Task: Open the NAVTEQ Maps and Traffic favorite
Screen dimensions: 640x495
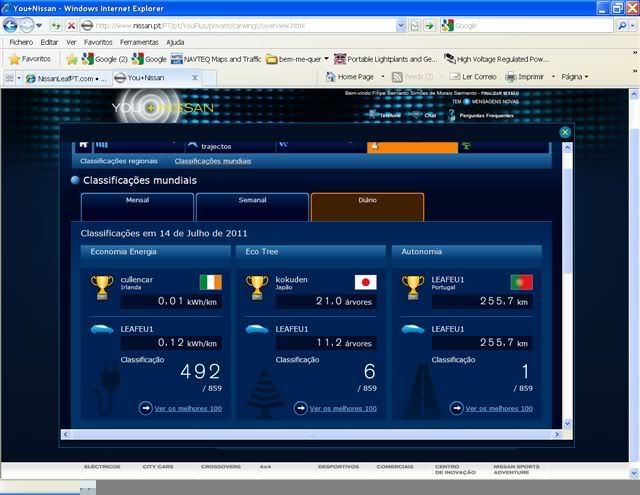Action: tap(216, 59)
